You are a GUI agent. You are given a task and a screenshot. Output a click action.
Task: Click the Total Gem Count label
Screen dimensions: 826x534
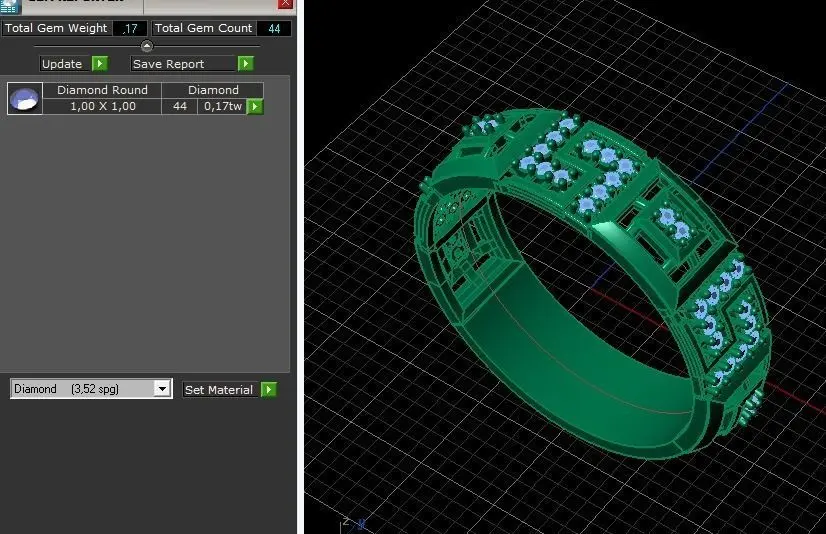click(203, 28)
